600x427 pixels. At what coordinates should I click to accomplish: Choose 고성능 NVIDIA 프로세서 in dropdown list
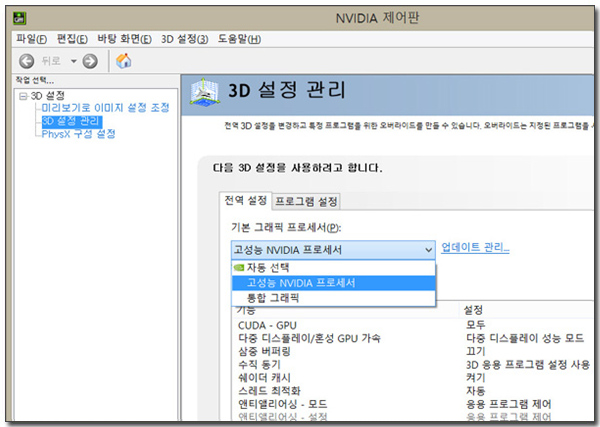(x=333, y=283)
